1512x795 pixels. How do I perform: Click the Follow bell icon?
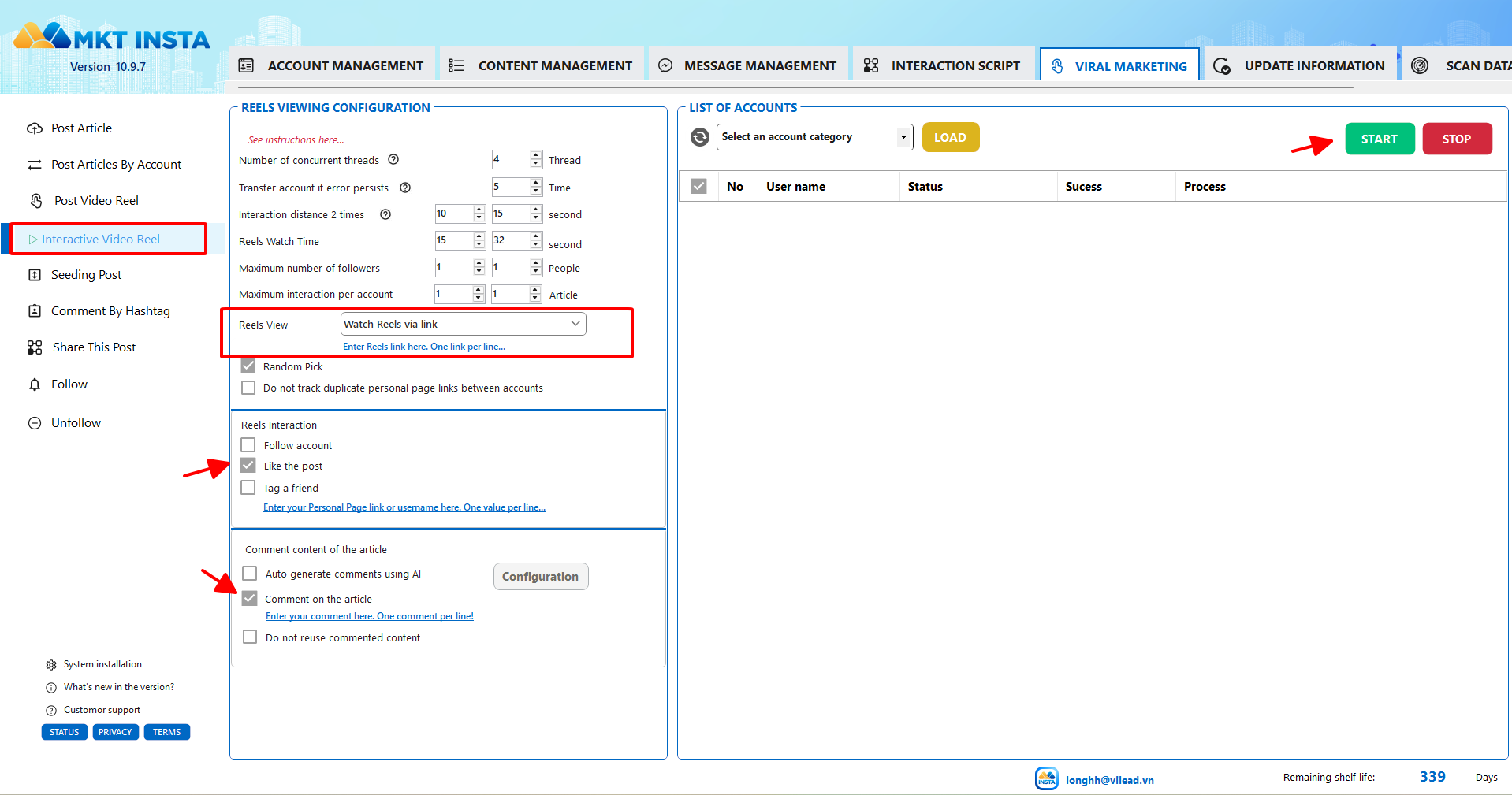click(35, 384)
